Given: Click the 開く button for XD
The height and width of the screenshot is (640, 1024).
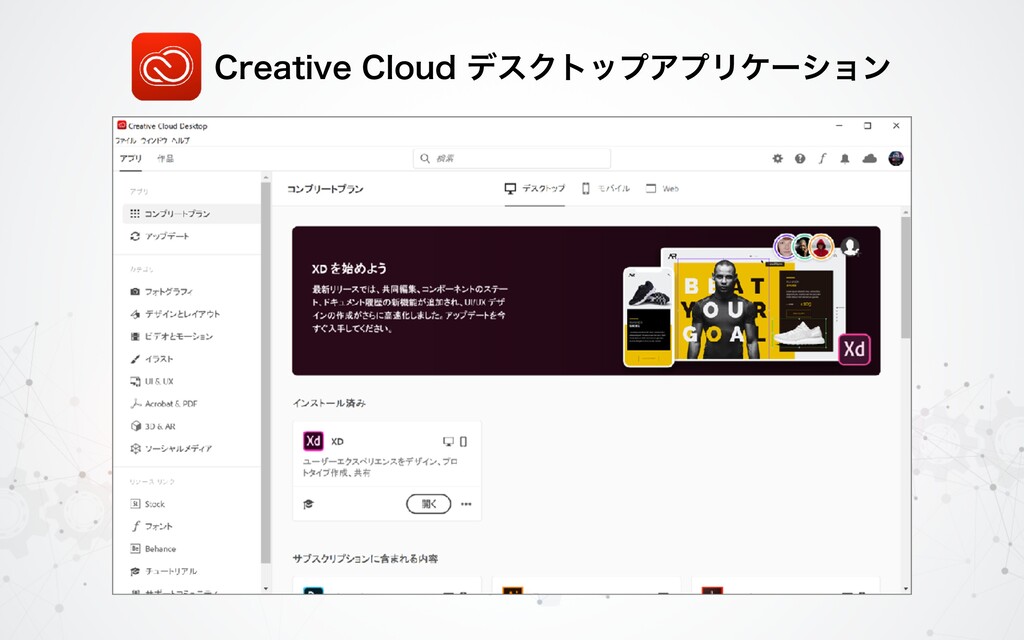Looking at the screenshot, I should [428, 504].
